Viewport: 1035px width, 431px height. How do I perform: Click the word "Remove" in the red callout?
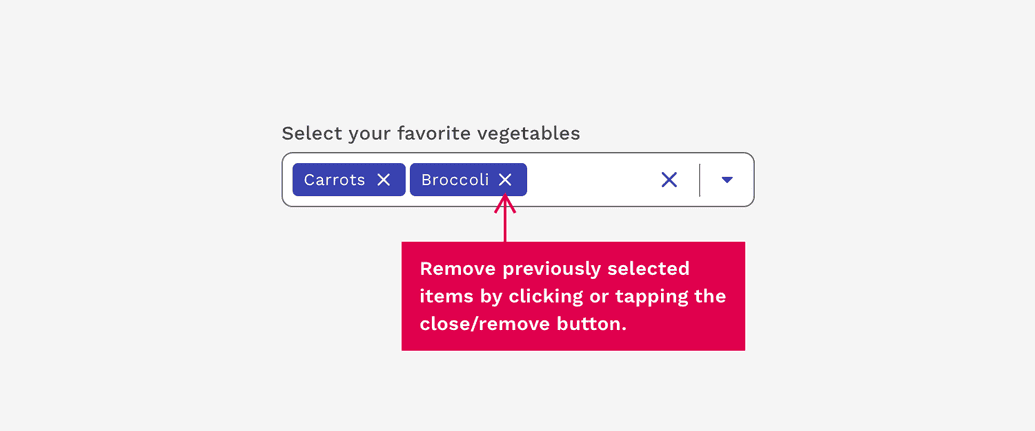[x=458, y=268]
